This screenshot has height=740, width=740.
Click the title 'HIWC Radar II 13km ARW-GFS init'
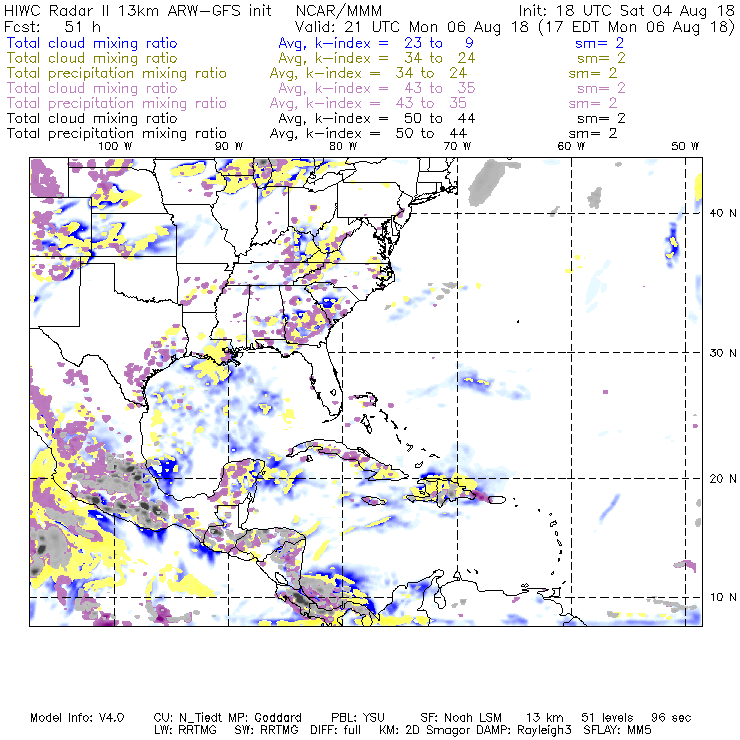(x=137, y=10)
